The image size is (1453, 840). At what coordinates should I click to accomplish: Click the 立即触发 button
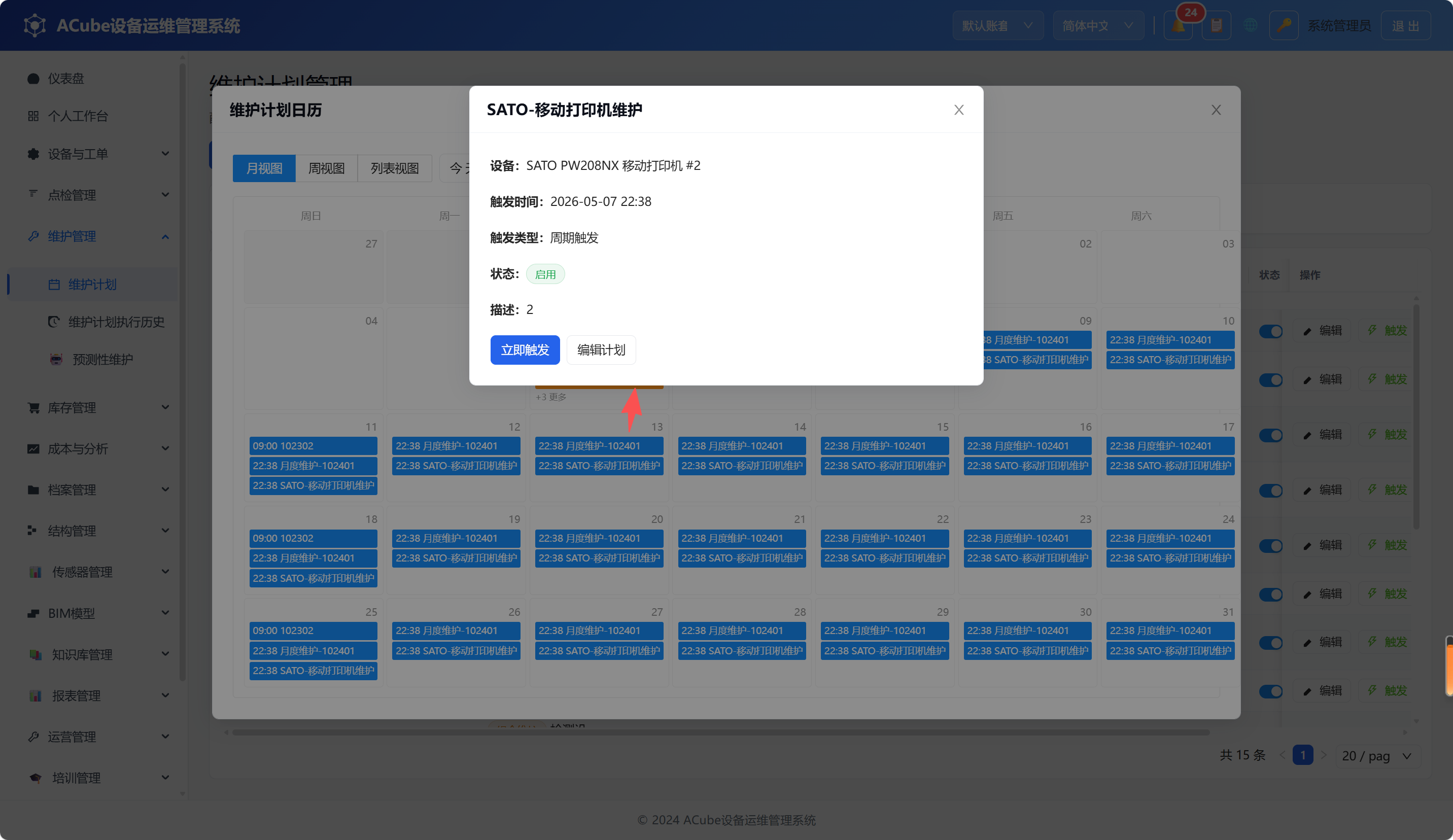tap(525, 350)
